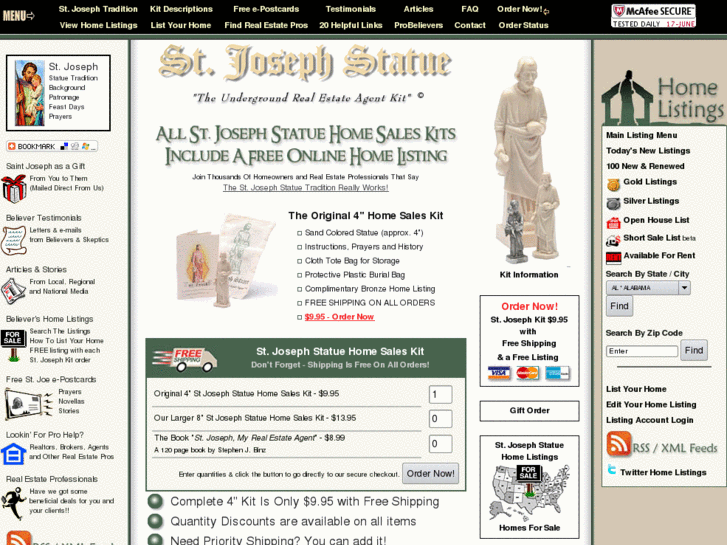Click the Gift Order button
The width and height of the screenshot is (727, 545).
pos(529,410)
